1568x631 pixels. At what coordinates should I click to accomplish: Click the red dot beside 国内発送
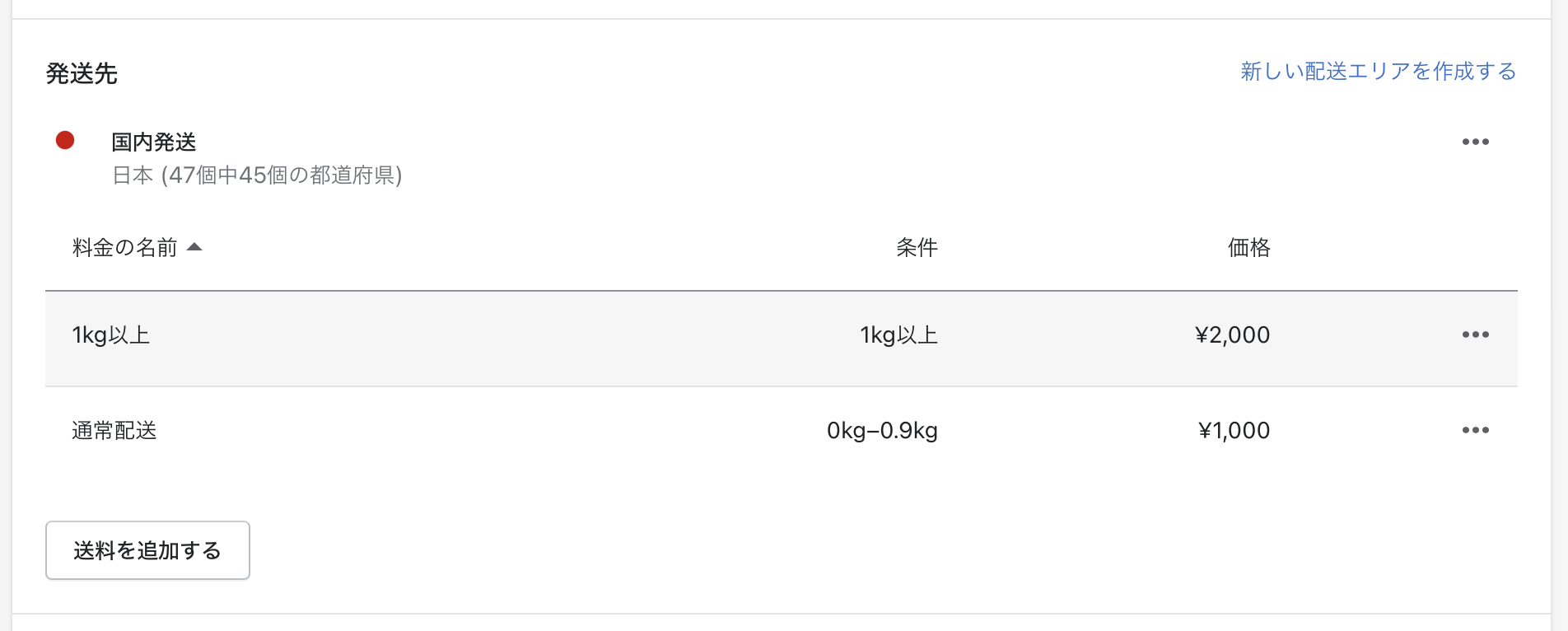click(x=65, y=140)
